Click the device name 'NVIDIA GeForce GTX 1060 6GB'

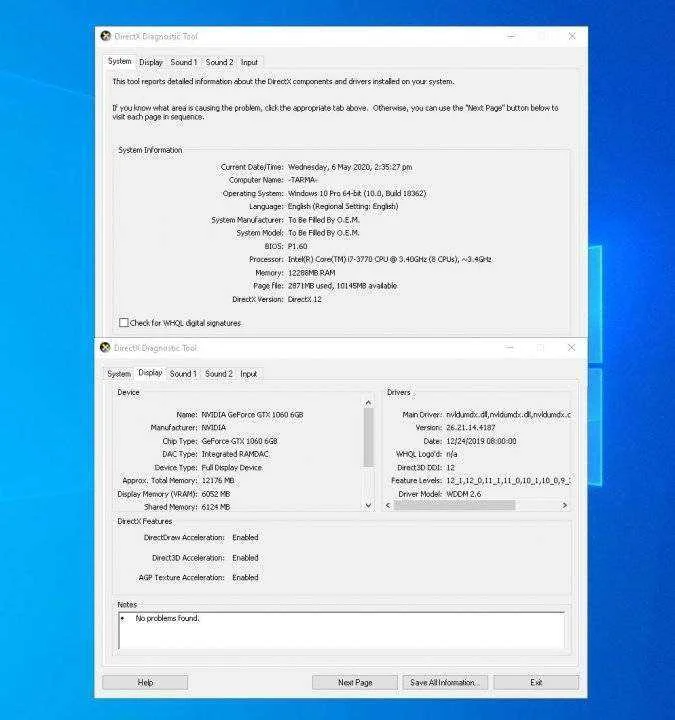253,415
